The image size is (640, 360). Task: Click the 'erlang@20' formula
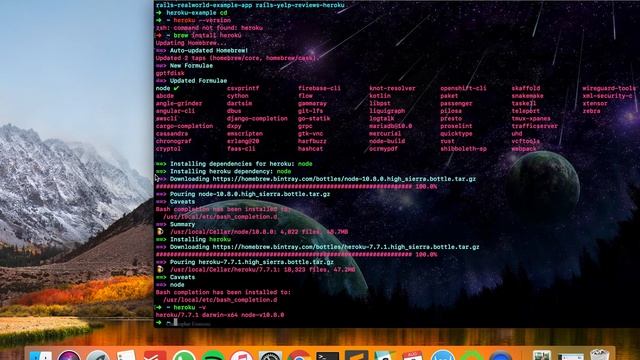click(243, 141)
